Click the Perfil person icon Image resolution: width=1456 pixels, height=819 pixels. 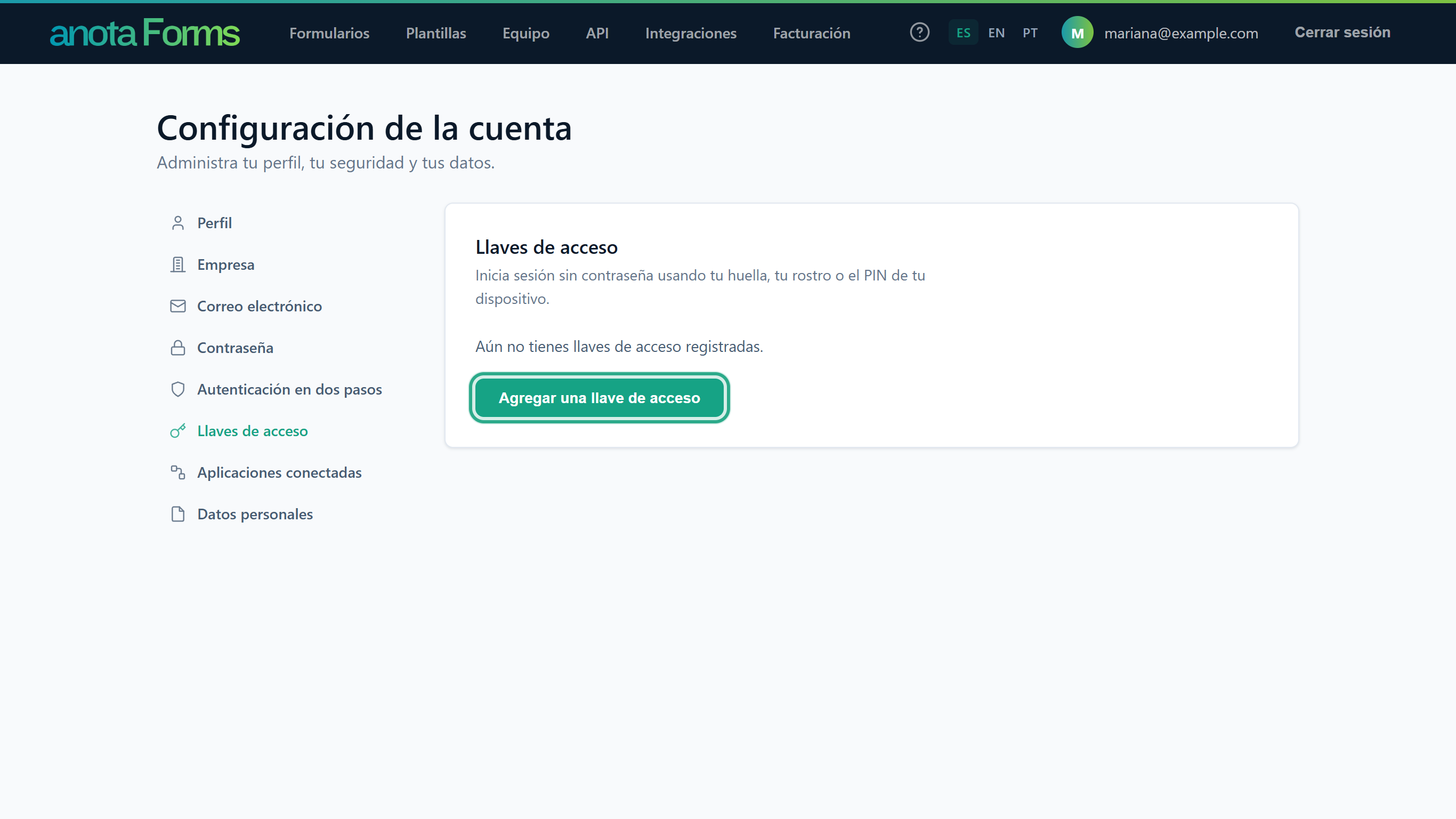178,223
